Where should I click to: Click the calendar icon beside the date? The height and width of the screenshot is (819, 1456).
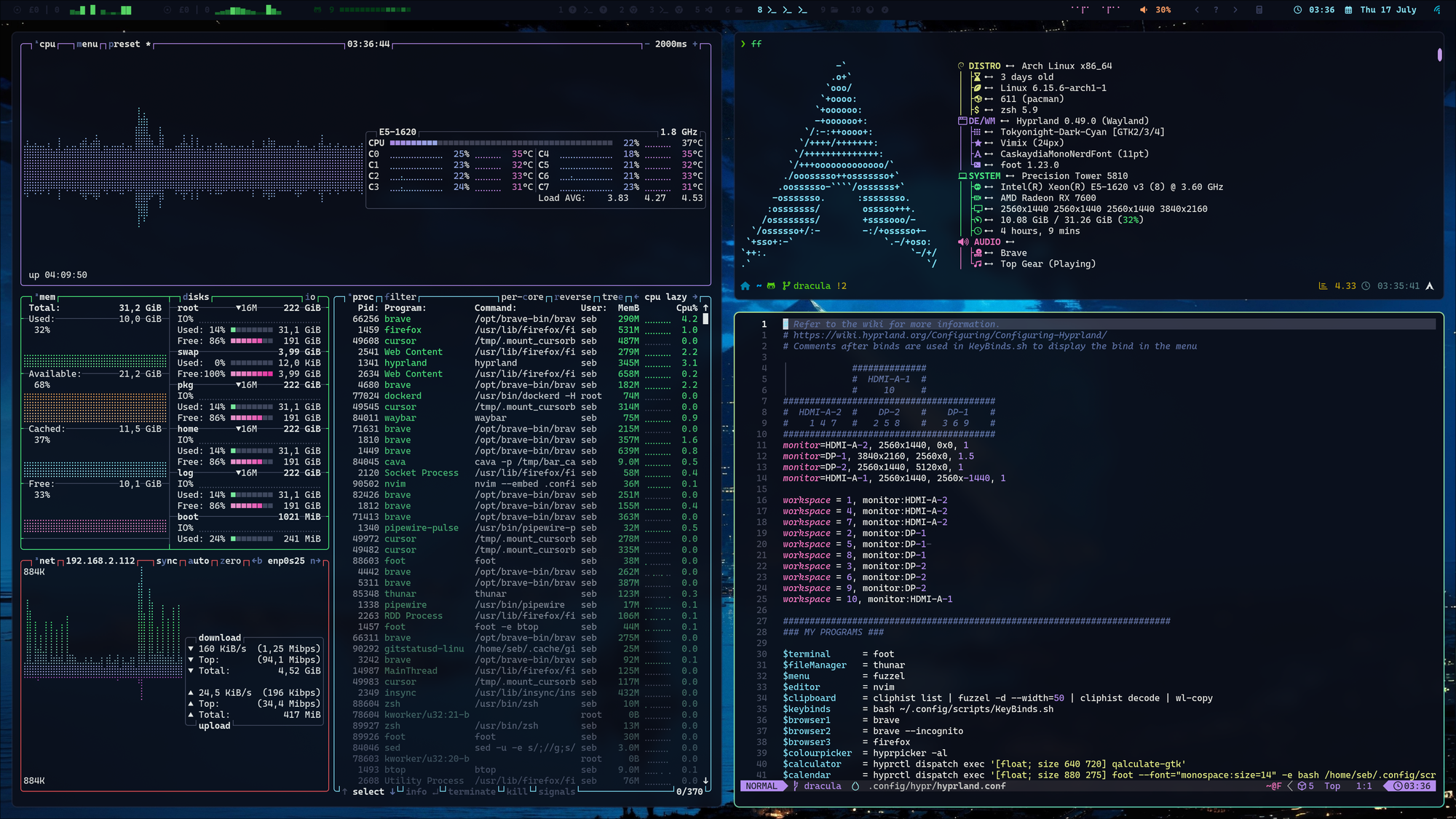pyautogui.click(x=1348, y=10)
